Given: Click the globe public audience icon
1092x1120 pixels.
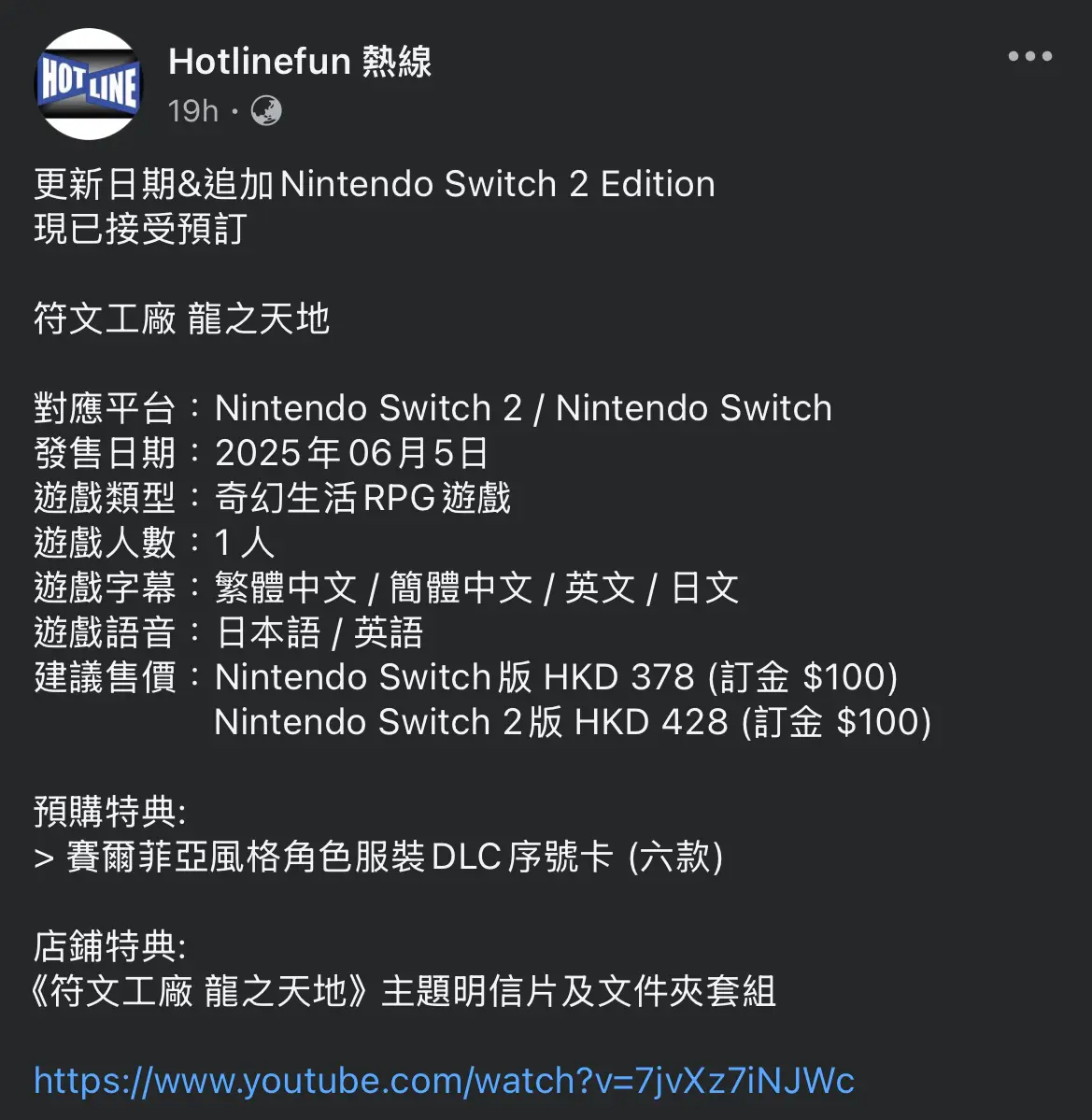Looking at the screenshot, I should [266, 111].
